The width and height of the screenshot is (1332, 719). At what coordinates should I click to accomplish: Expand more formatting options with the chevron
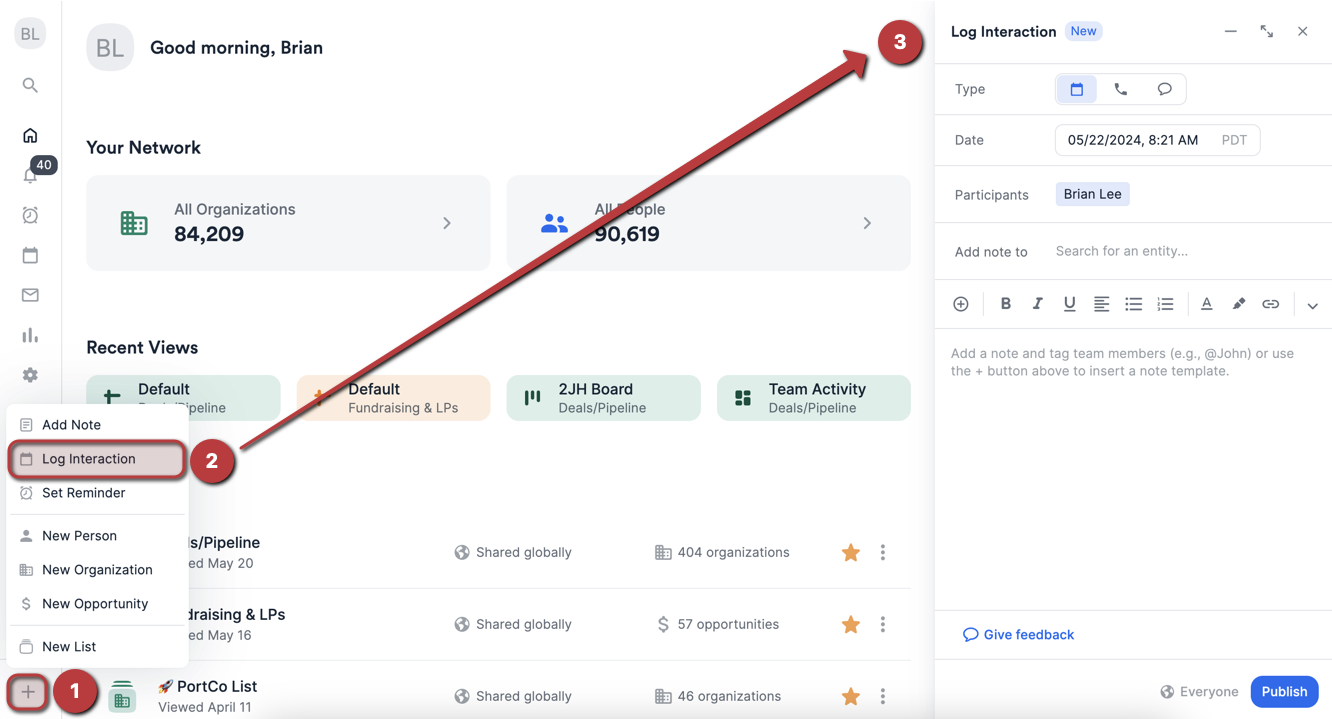tap(1312, 304)
